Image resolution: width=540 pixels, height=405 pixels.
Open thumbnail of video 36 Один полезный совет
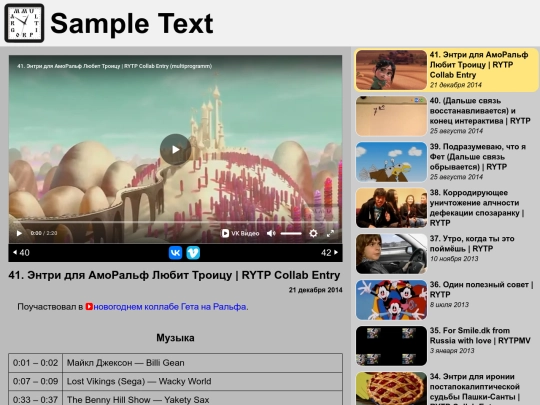click(391, 300)
